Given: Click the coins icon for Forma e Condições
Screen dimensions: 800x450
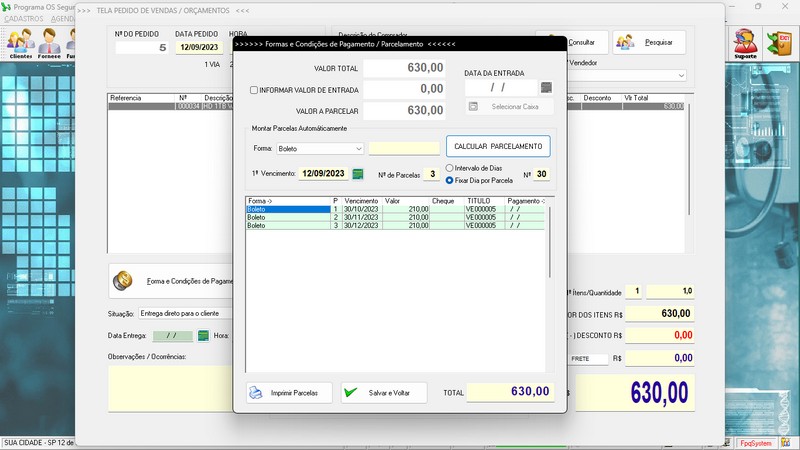Looking at the screenshot, I should (x=124, y=281).
